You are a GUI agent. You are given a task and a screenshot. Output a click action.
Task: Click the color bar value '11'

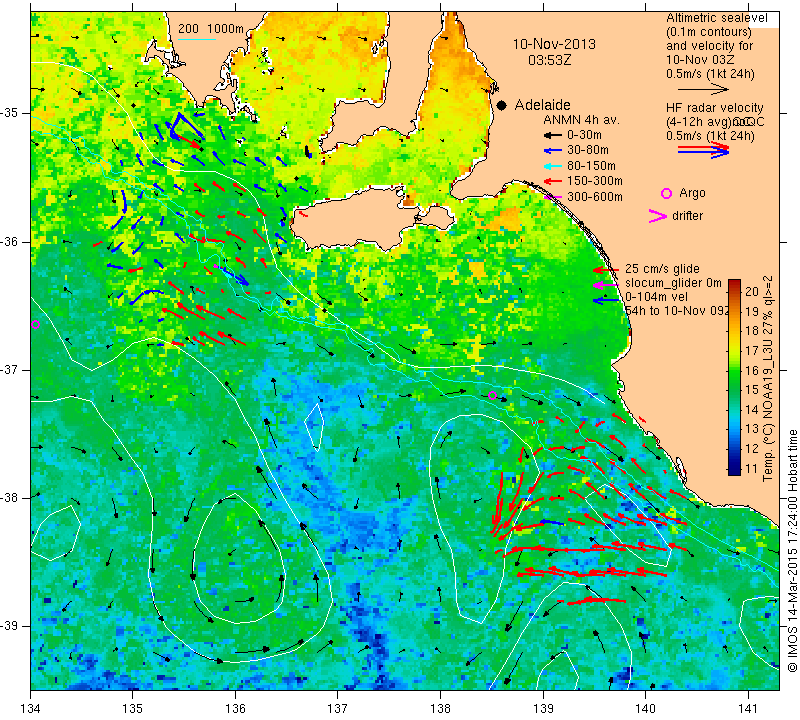[x=752, y=468]
